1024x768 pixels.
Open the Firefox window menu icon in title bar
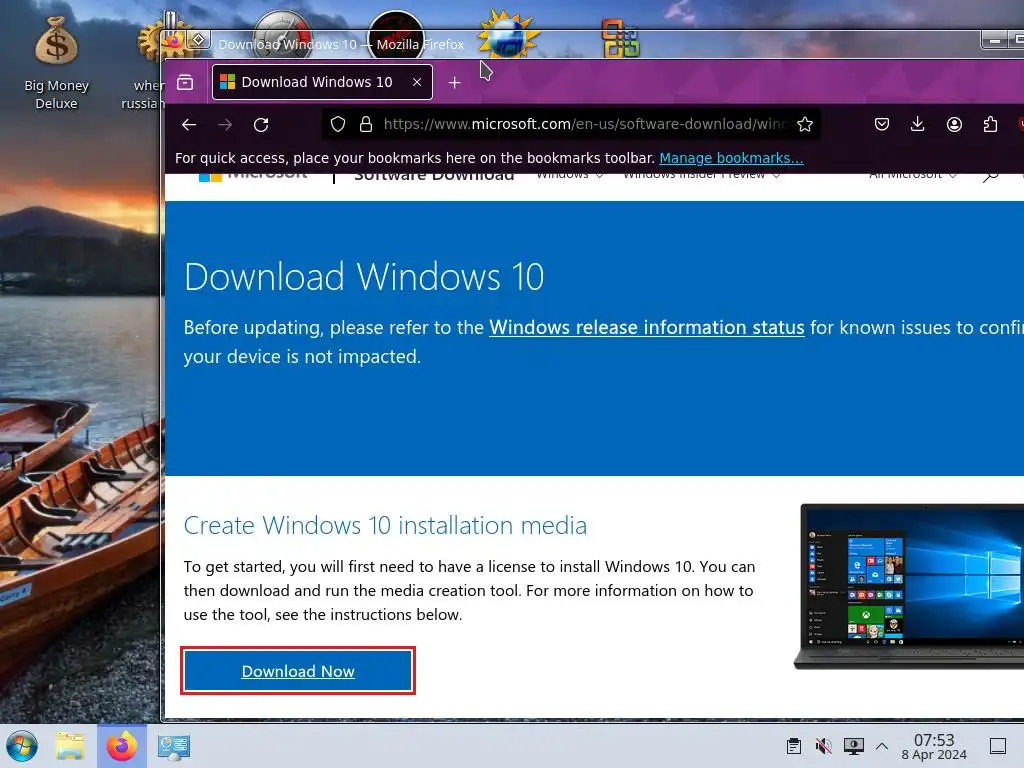(174, 41)
